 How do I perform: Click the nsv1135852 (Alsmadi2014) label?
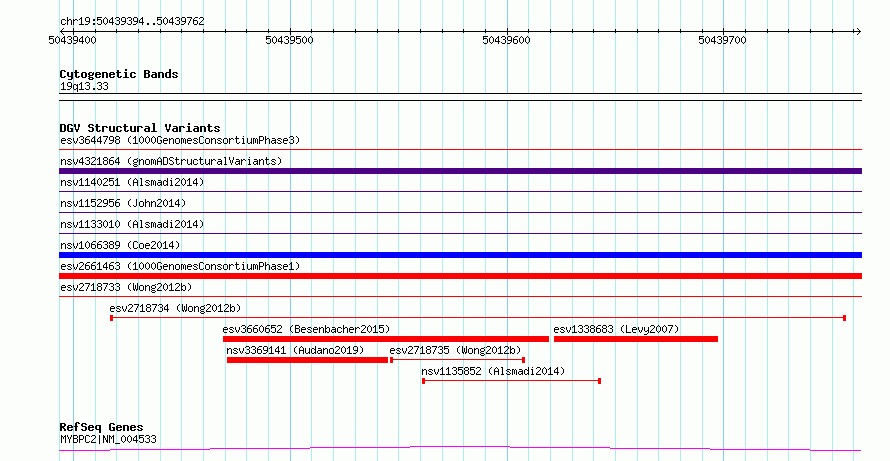(493, 371)
